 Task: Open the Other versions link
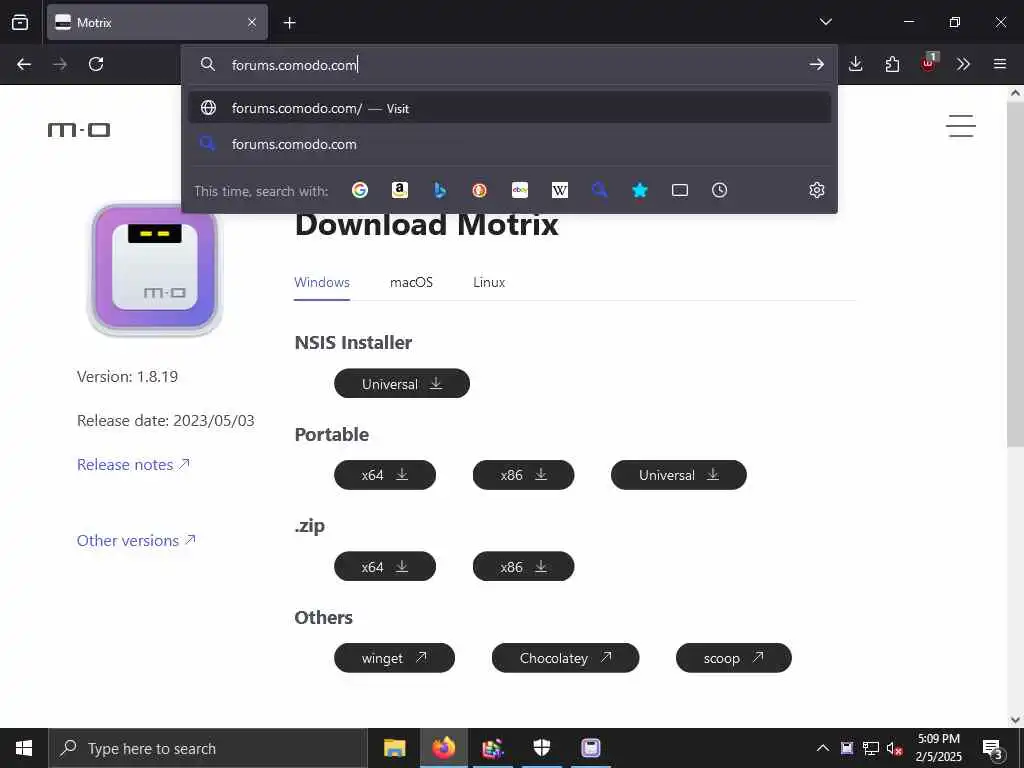[136, 541]
